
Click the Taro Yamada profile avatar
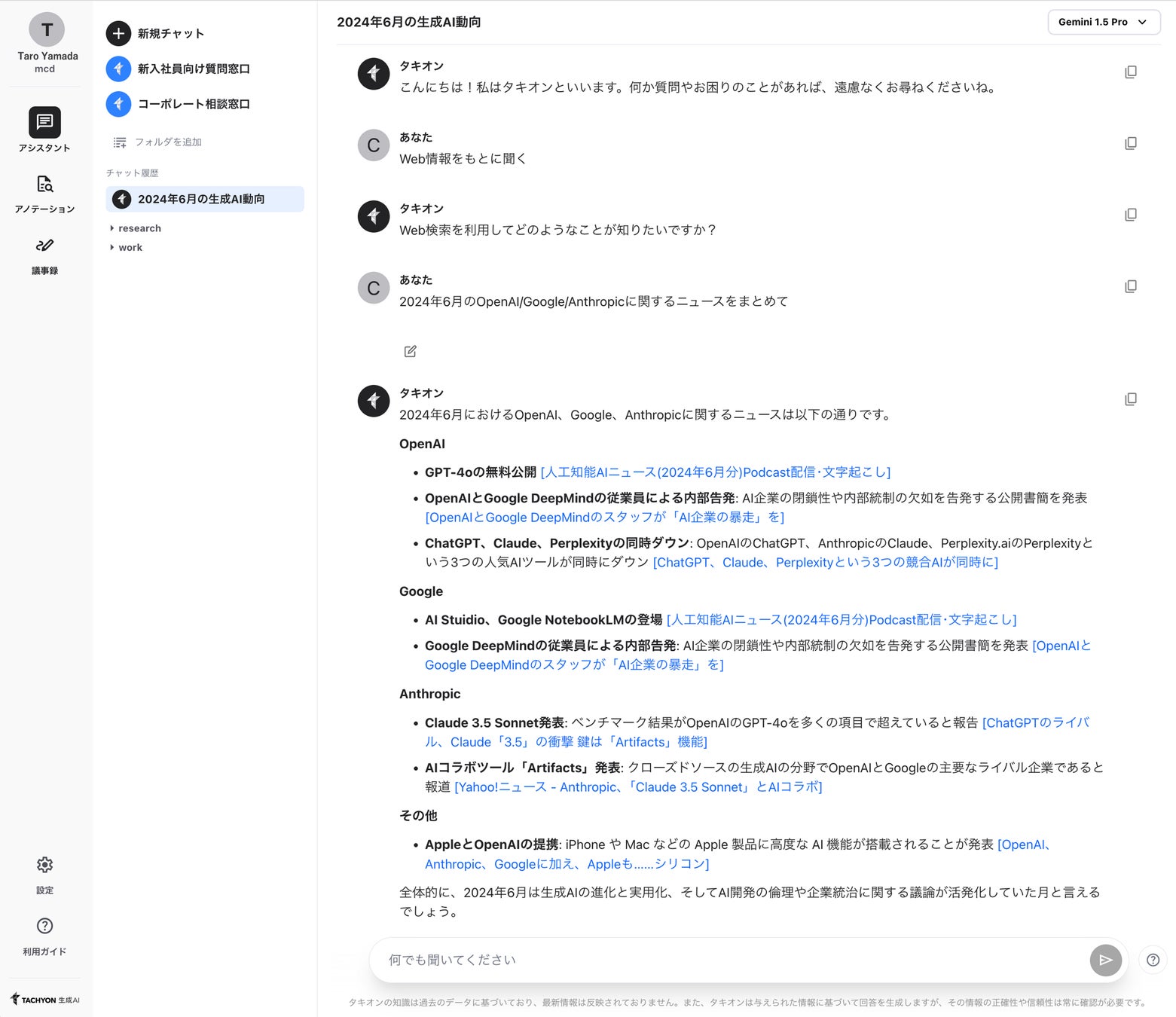(47, 30)
